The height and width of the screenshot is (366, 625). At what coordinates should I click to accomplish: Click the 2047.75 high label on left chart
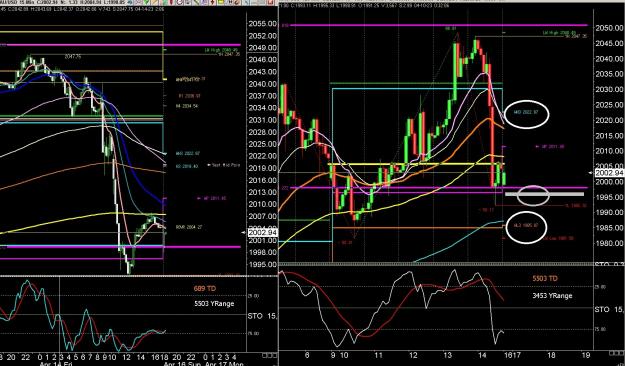tap(73, 57)
